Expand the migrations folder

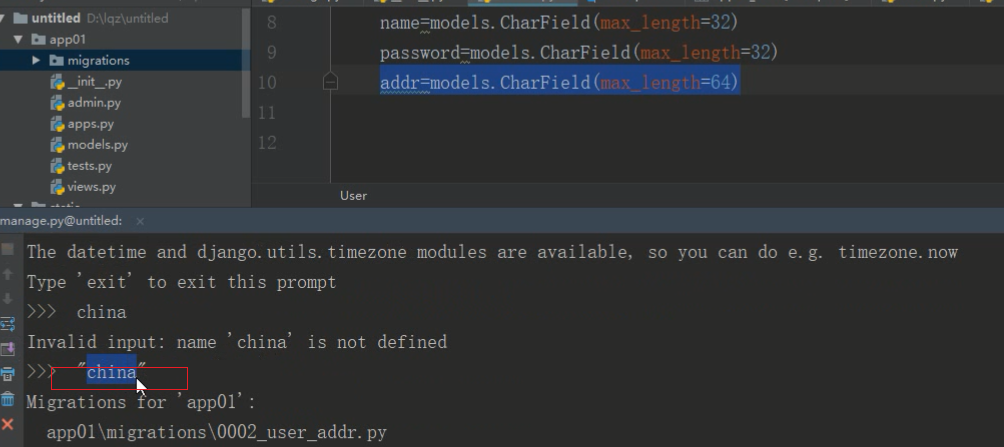(x=36, y=60)
